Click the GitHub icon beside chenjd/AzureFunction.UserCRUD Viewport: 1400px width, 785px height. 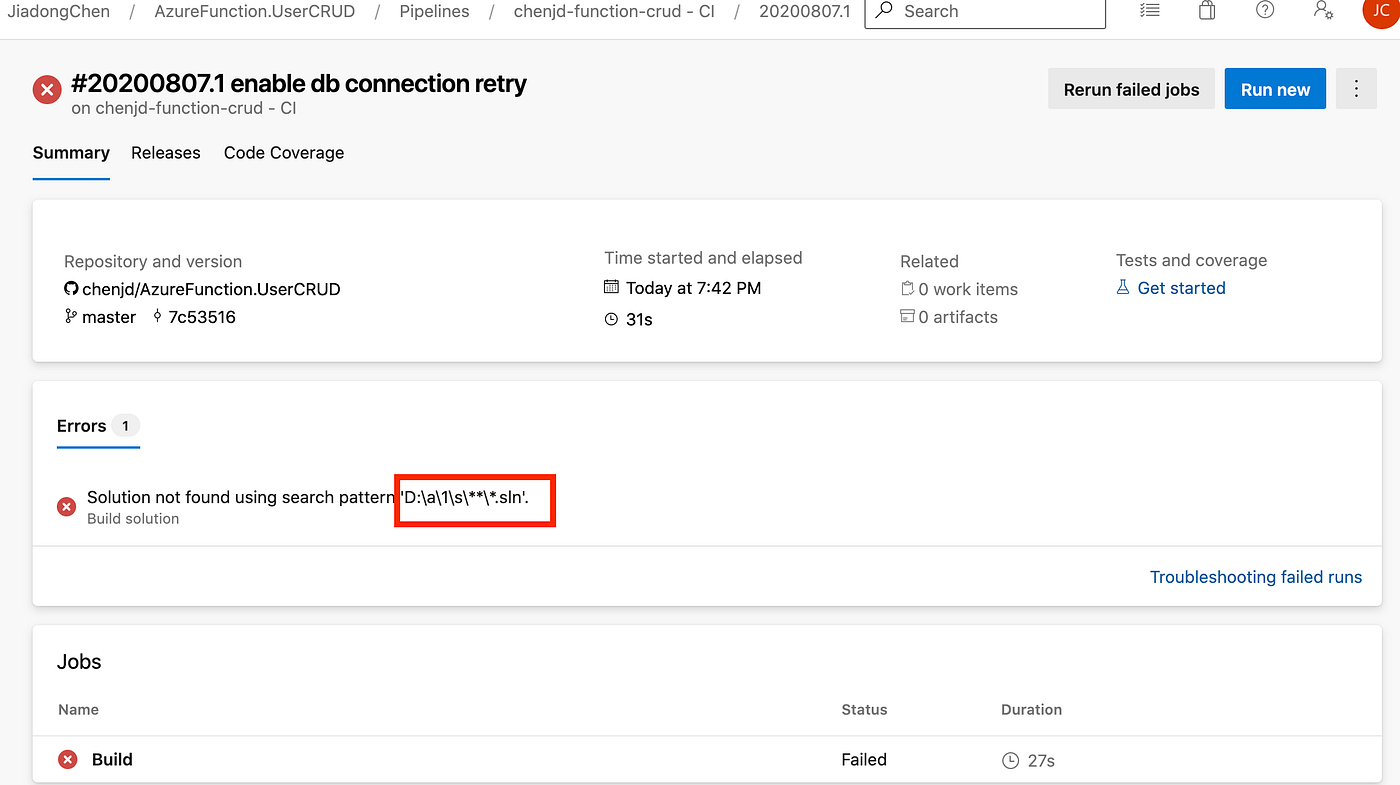(70, 289)
